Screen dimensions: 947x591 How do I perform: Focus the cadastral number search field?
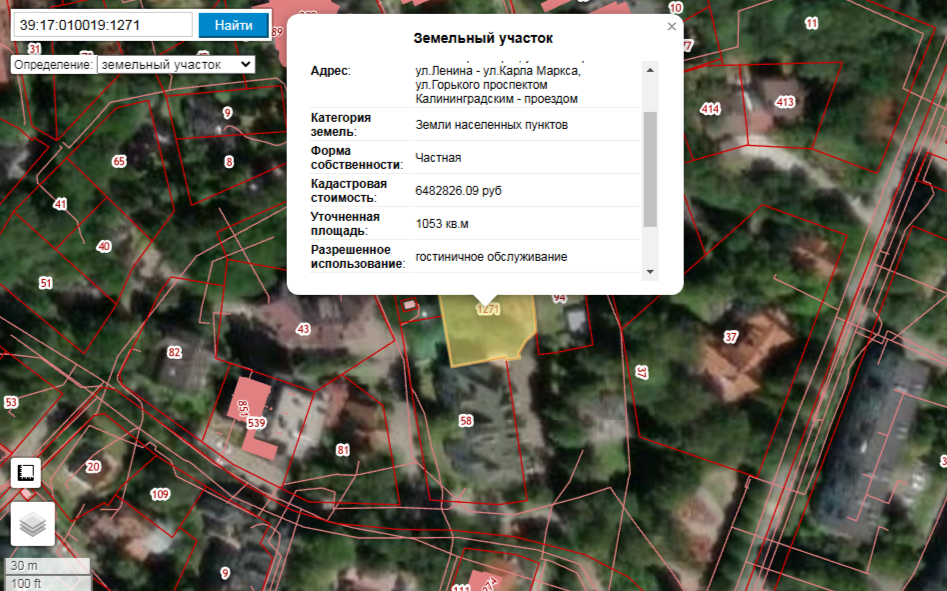click(102, 25)
